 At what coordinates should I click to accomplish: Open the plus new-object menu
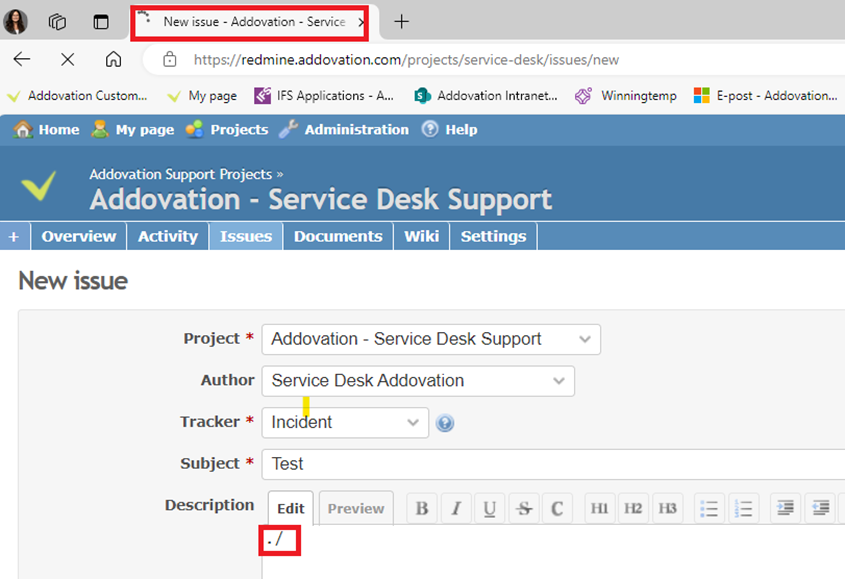pos(14,236)
